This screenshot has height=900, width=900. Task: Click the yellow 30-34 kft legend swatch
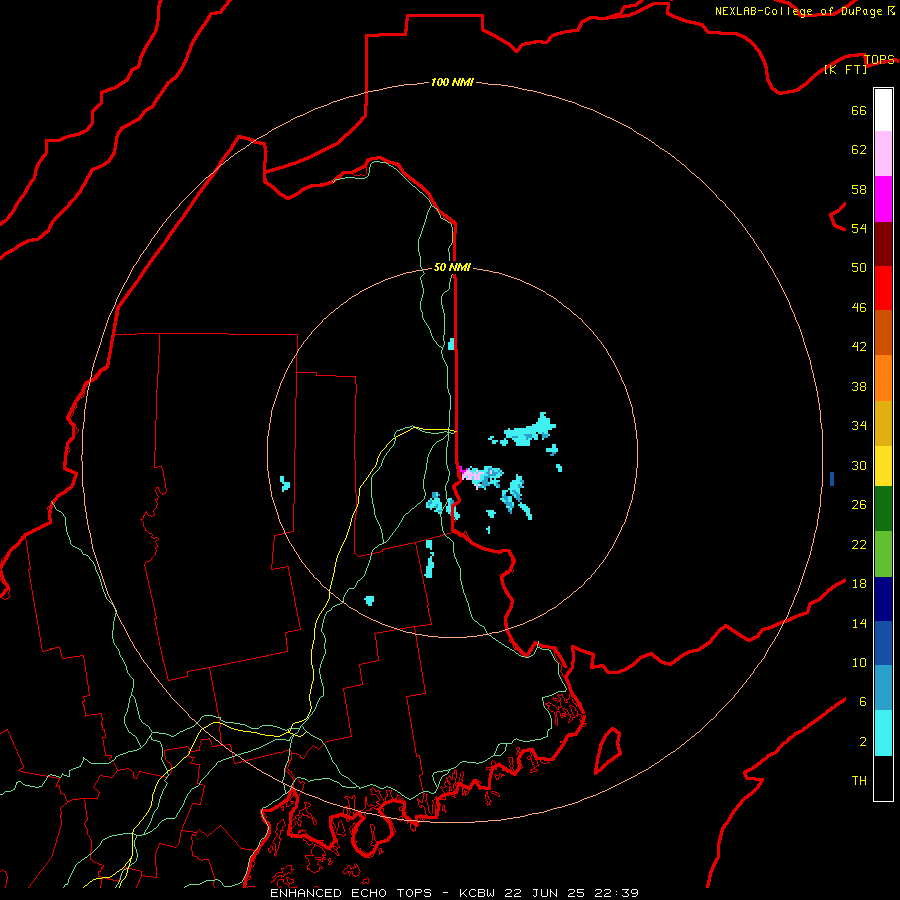(x=883, y=466)
